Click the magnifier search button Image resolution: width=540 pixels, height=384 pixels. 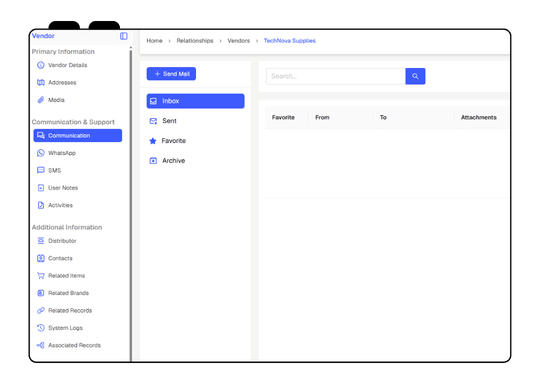[415, 76]
